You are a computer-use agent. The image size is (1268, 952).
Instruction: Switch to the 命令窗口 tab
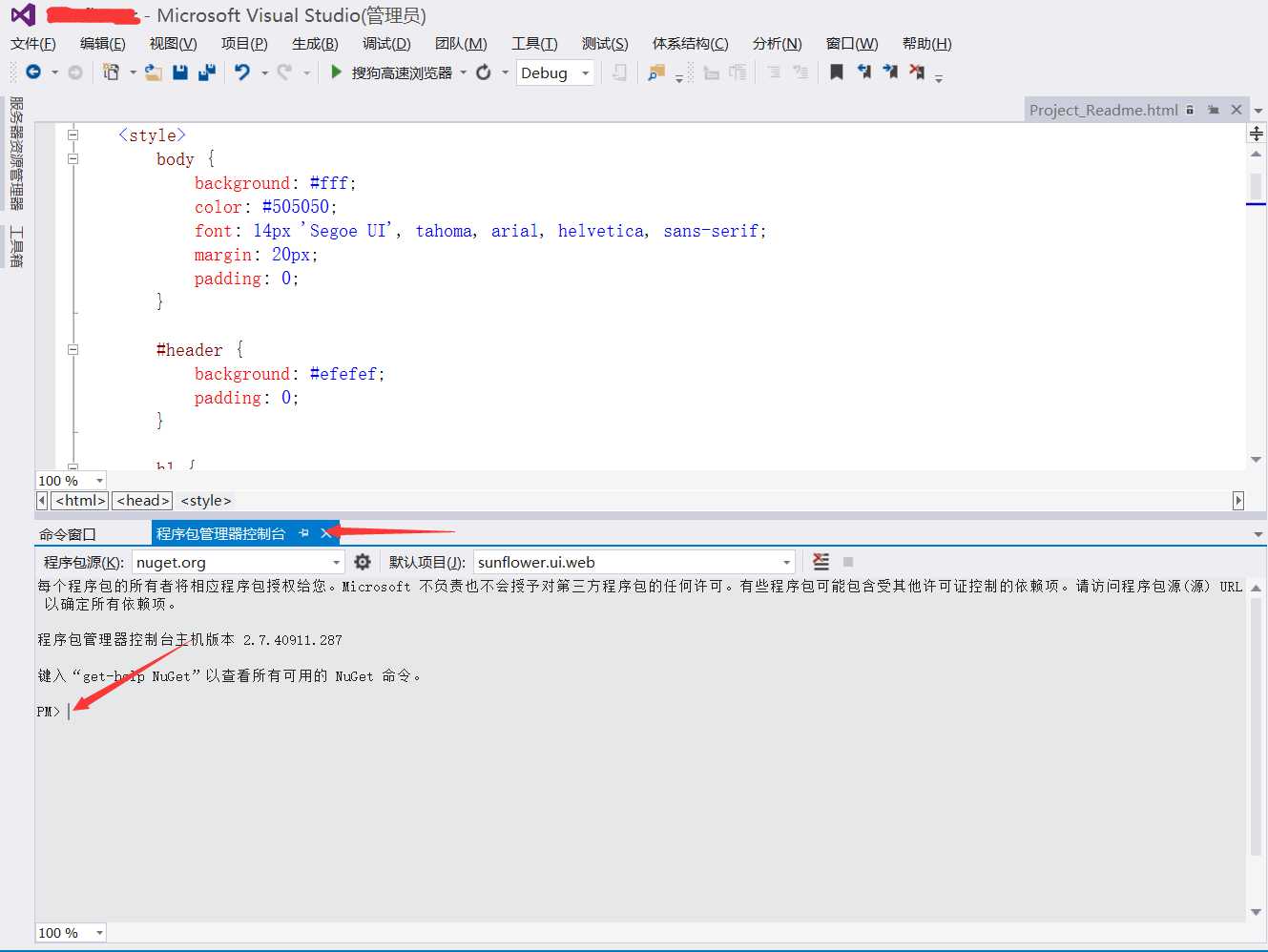(x=67, y=534)
